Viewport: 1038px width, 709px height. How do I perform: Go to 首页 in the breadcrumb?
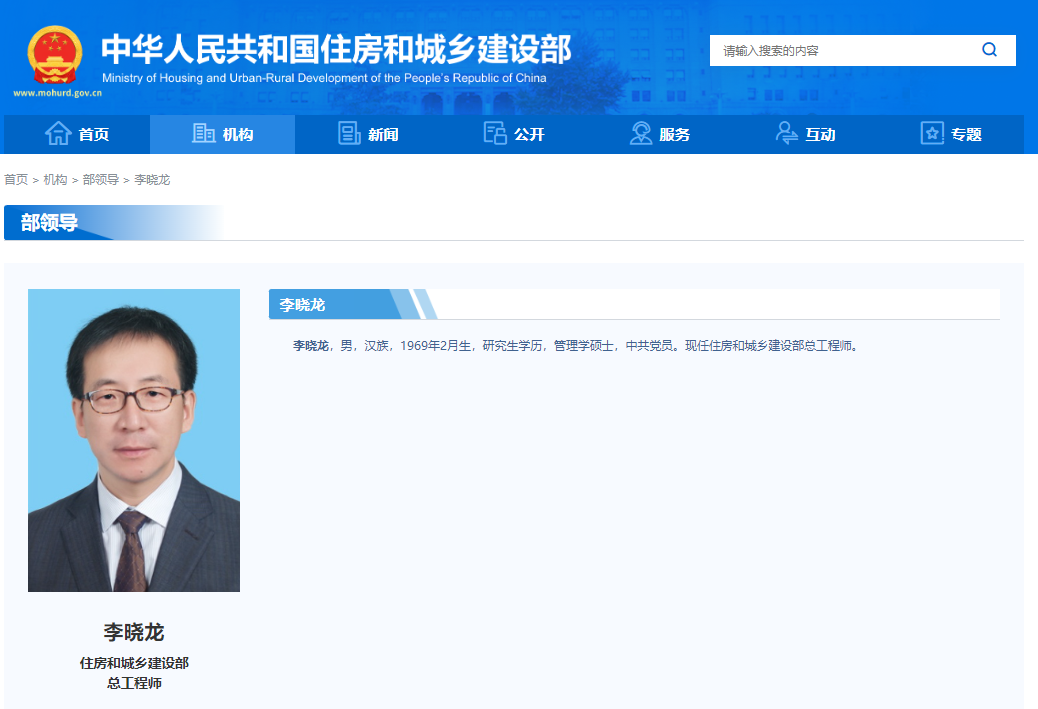coord(16,179)
